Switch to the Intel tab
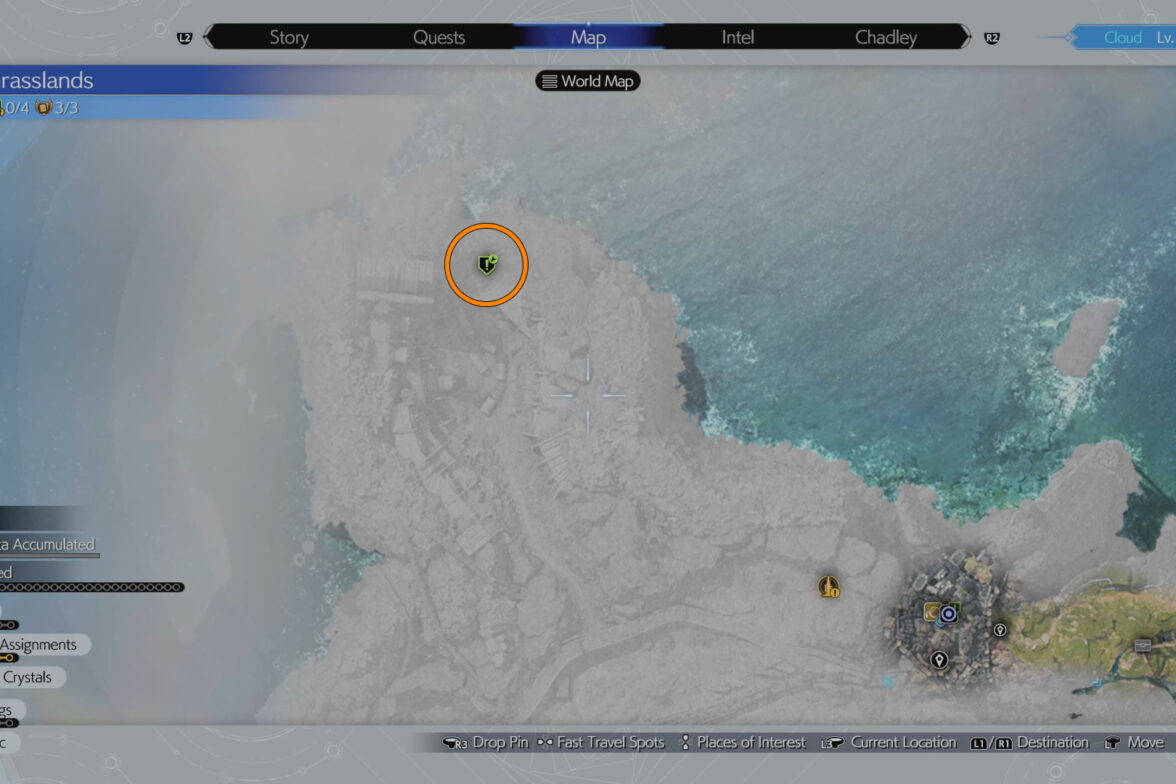1176x784 pixels. click(737, 38)
